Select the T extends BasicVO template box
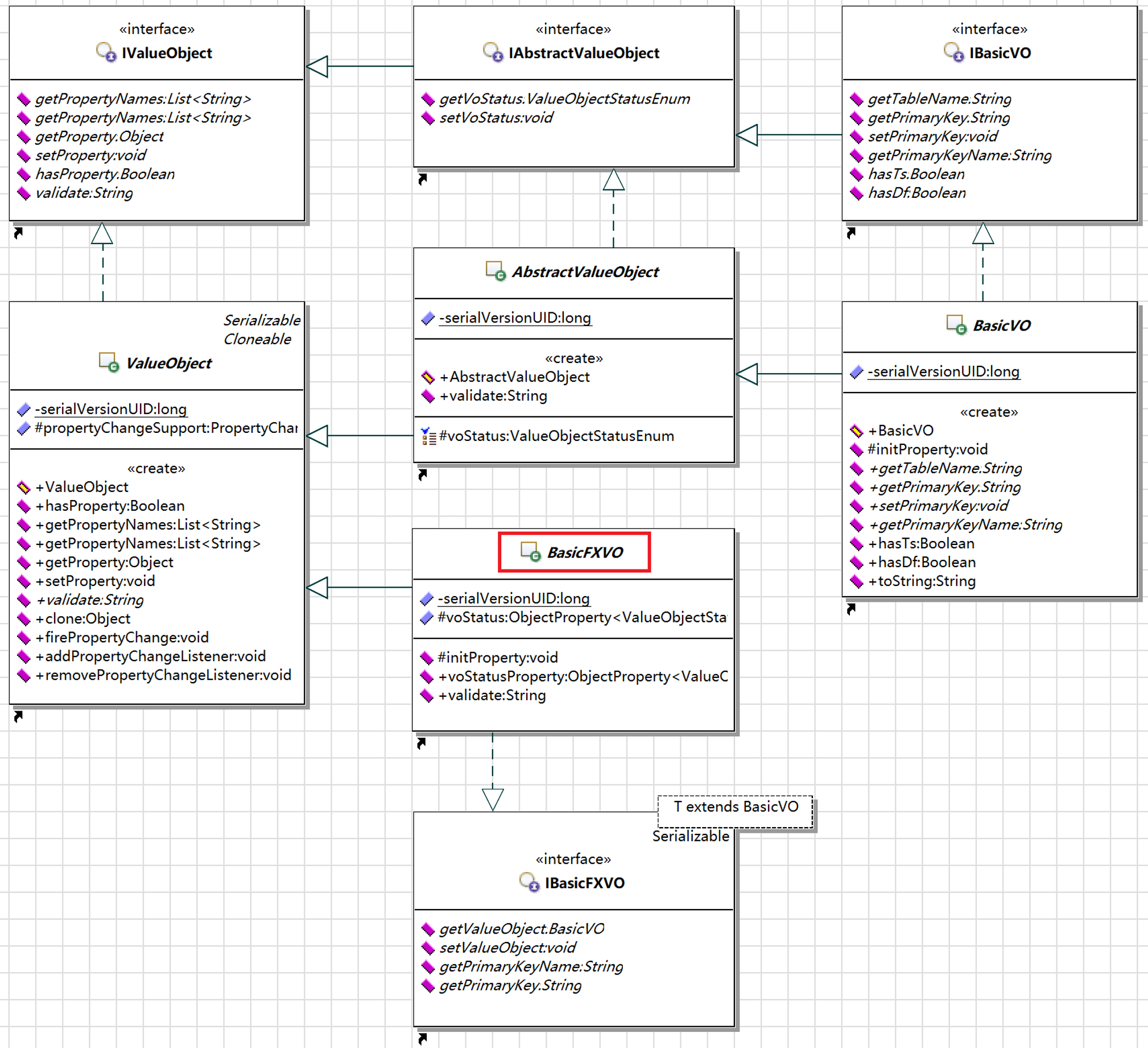This screenshot has width=1148, height=1049. point(735,812)
